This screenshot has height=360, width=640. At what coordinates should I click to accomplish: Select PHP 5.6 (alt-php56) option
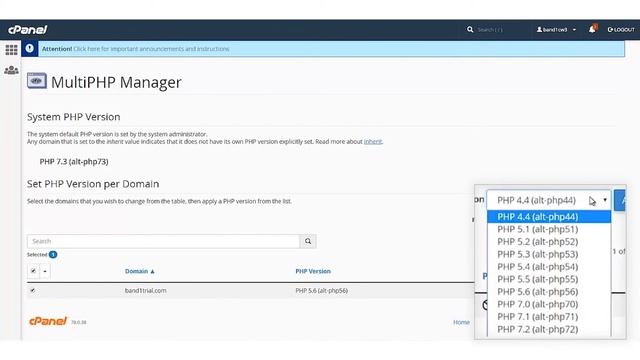pyautogui.click(x=549, y=292)
